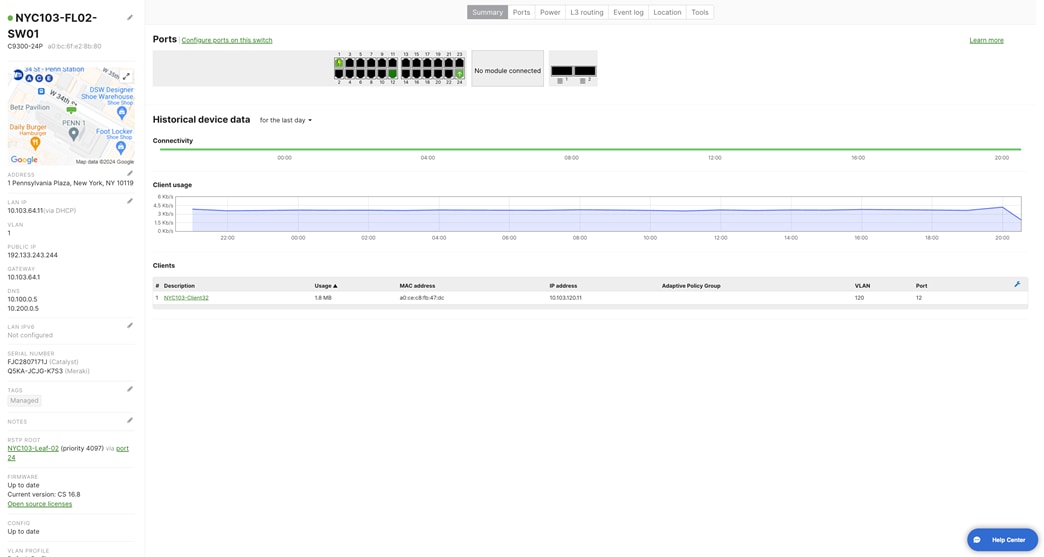Click the Client usage graph area
The height and width of the screenshot is (557, 1044).
598,214
